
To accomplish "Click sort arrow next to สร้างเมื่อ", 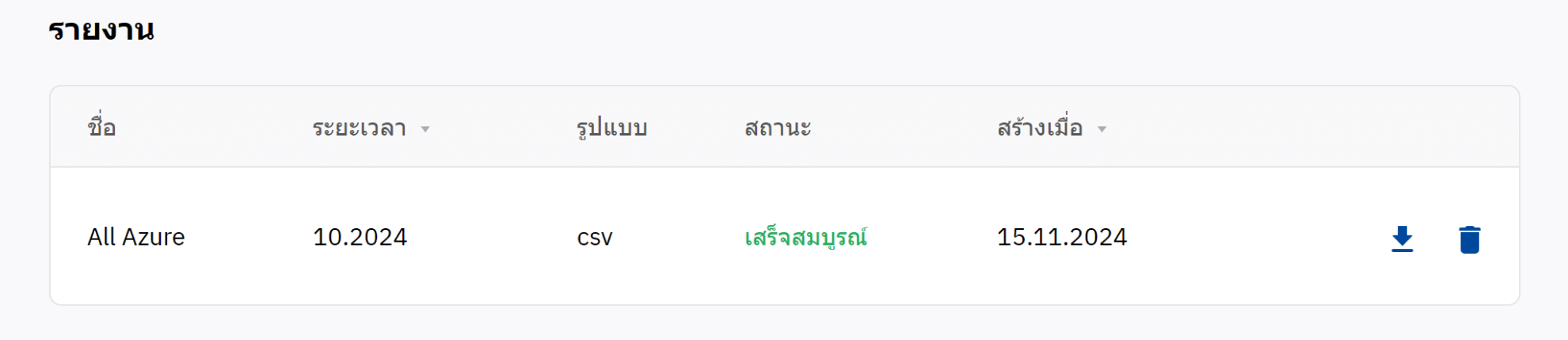I will tap(1102, 129).
